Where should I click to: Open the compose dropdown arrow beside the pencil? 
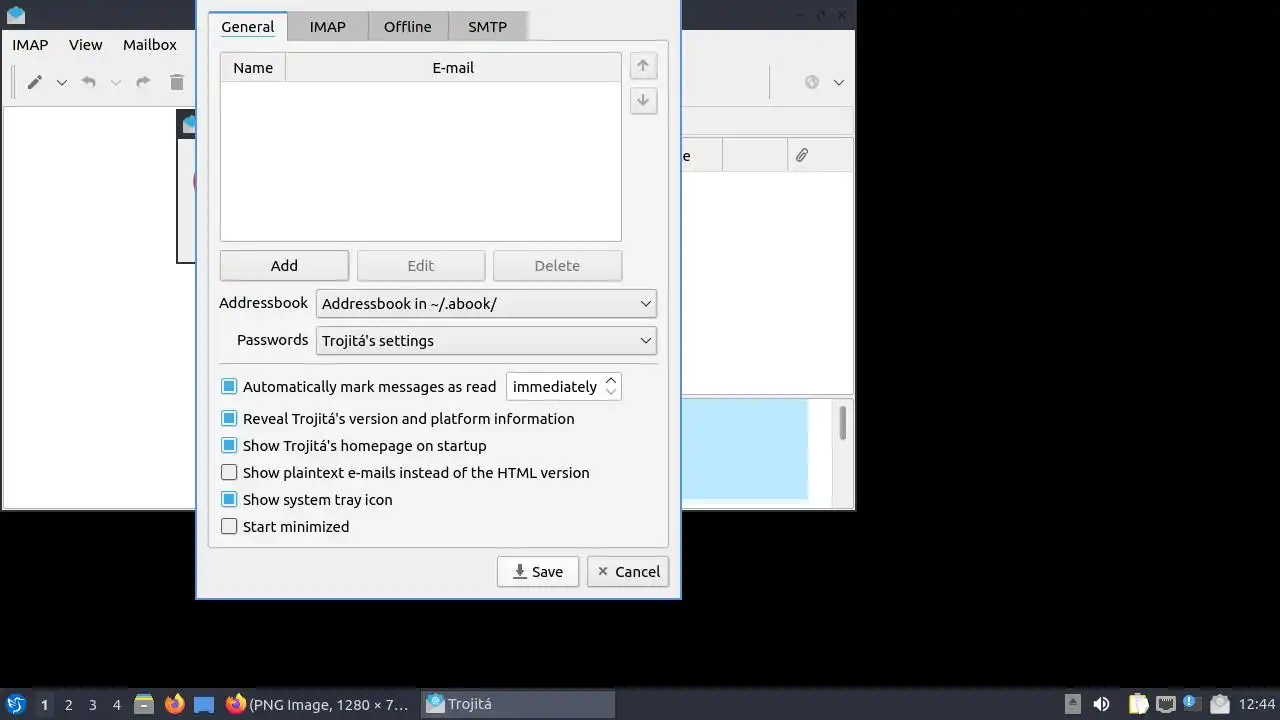pos(61,83)
